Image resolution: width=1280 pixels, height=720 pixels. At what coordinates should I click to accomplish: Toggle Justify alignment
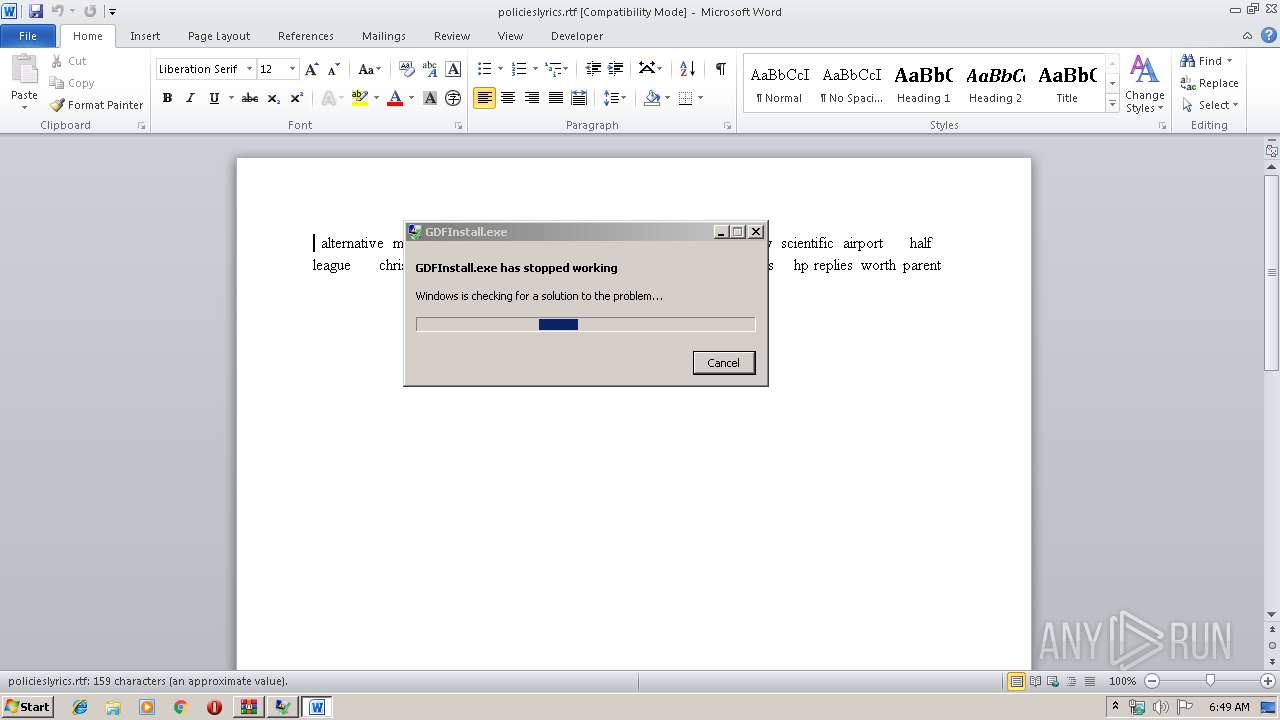555,98
